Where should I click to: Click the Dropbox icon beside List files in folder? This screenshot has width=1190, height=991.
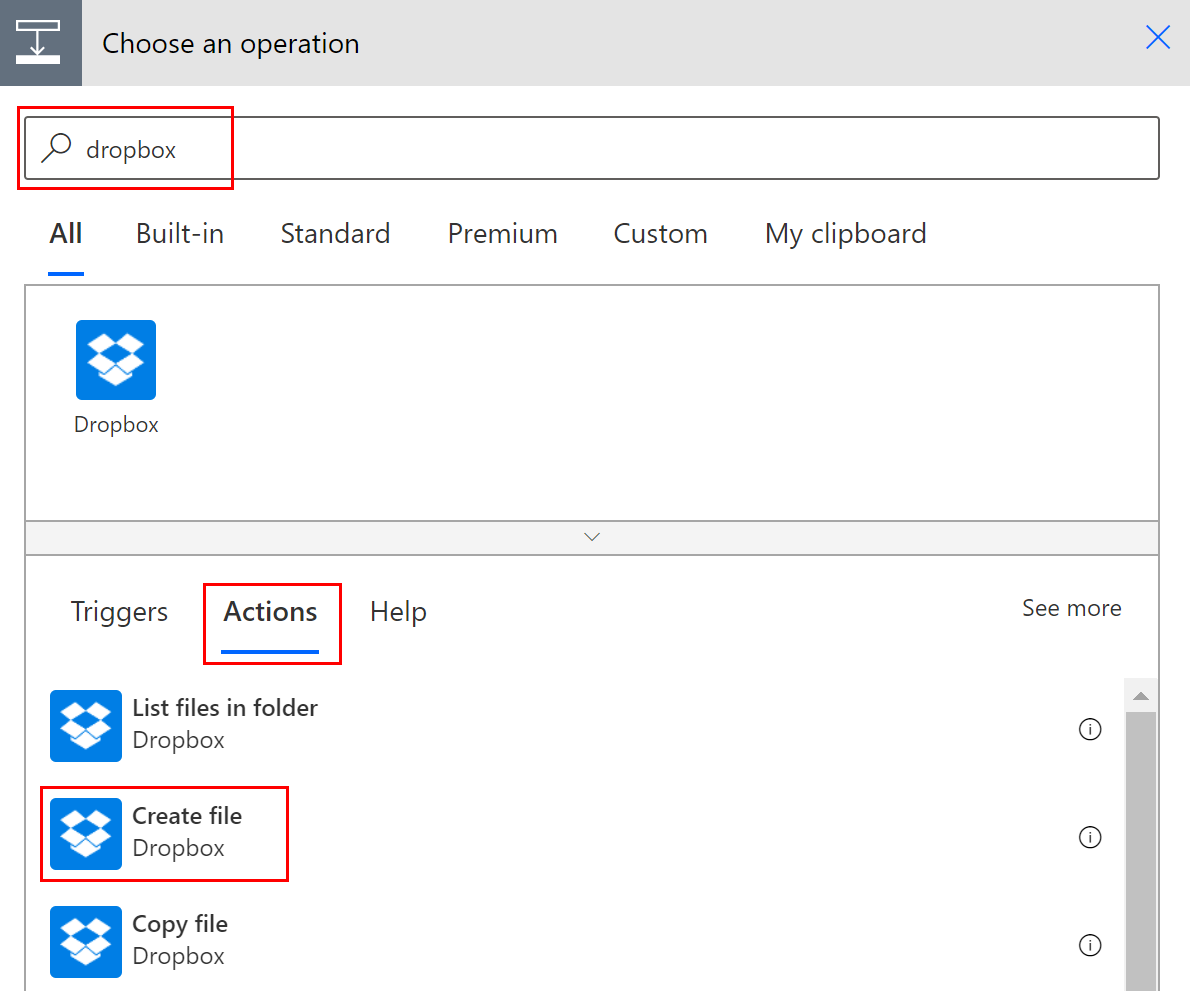[x=85, y=726]
